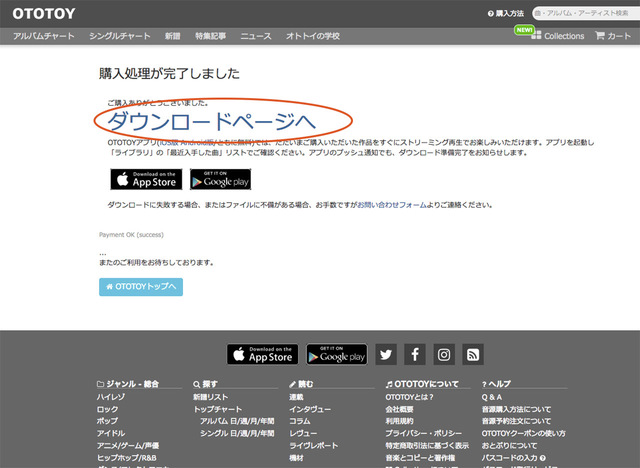The width and height of the screenshot is (640, 468).
Task: Open シングル 日/週/月/年間 chart link
Action: [237, 433]
